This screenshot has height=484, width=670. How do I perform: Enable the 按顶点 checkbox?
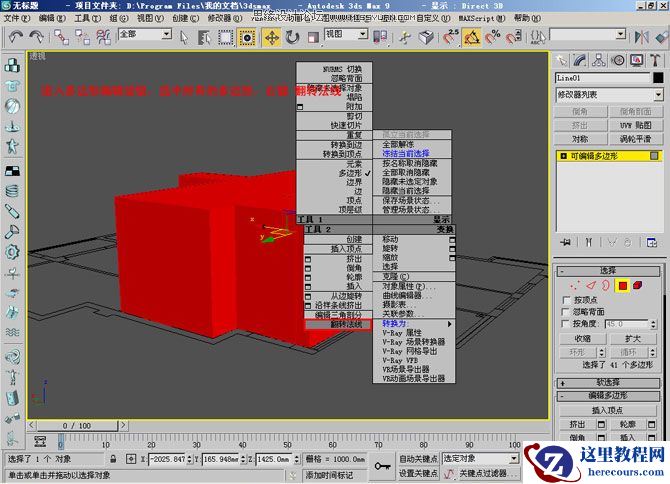tap(567, 300)
